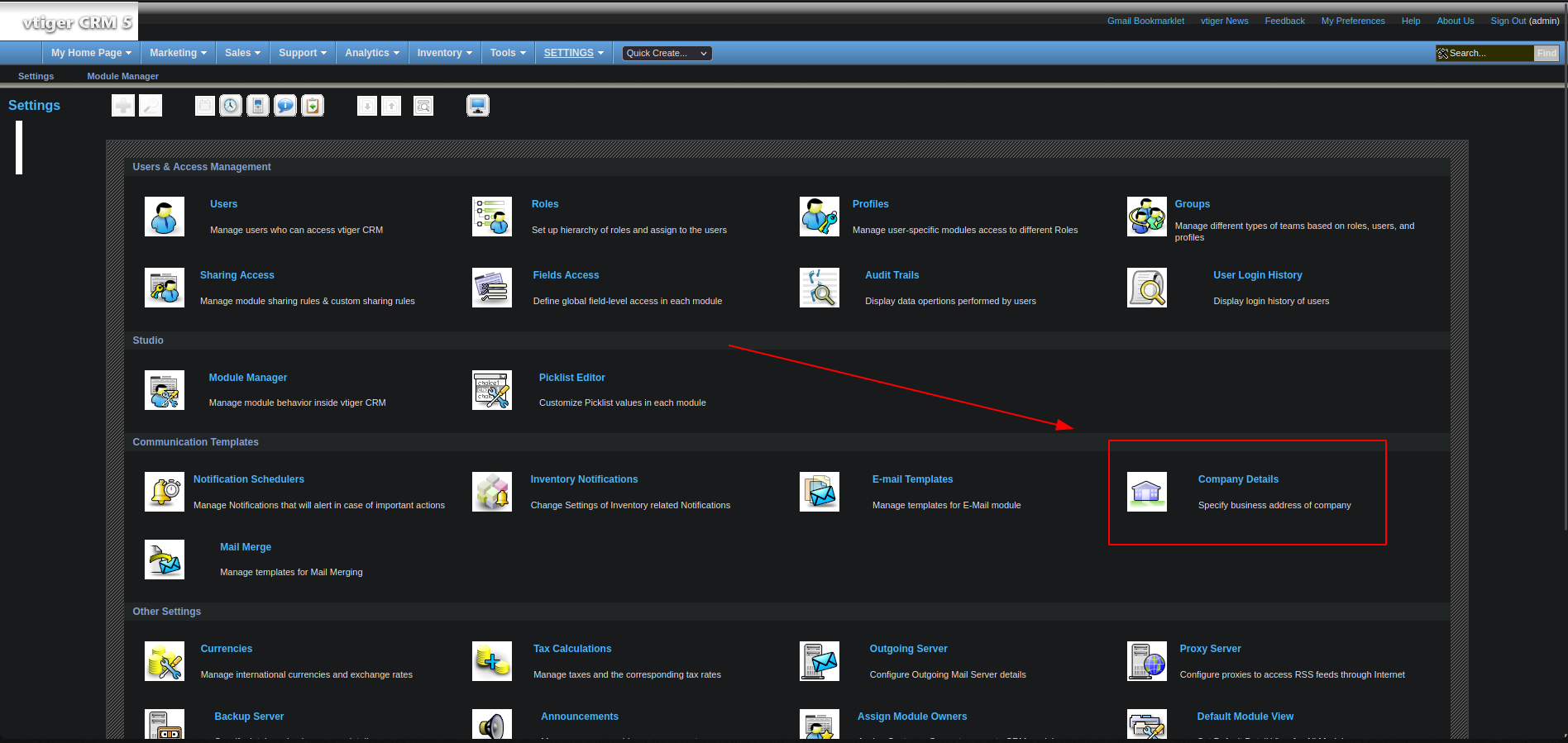Click the magnifier search toolbar icon
1568x743 pixels.
[151, 106]
